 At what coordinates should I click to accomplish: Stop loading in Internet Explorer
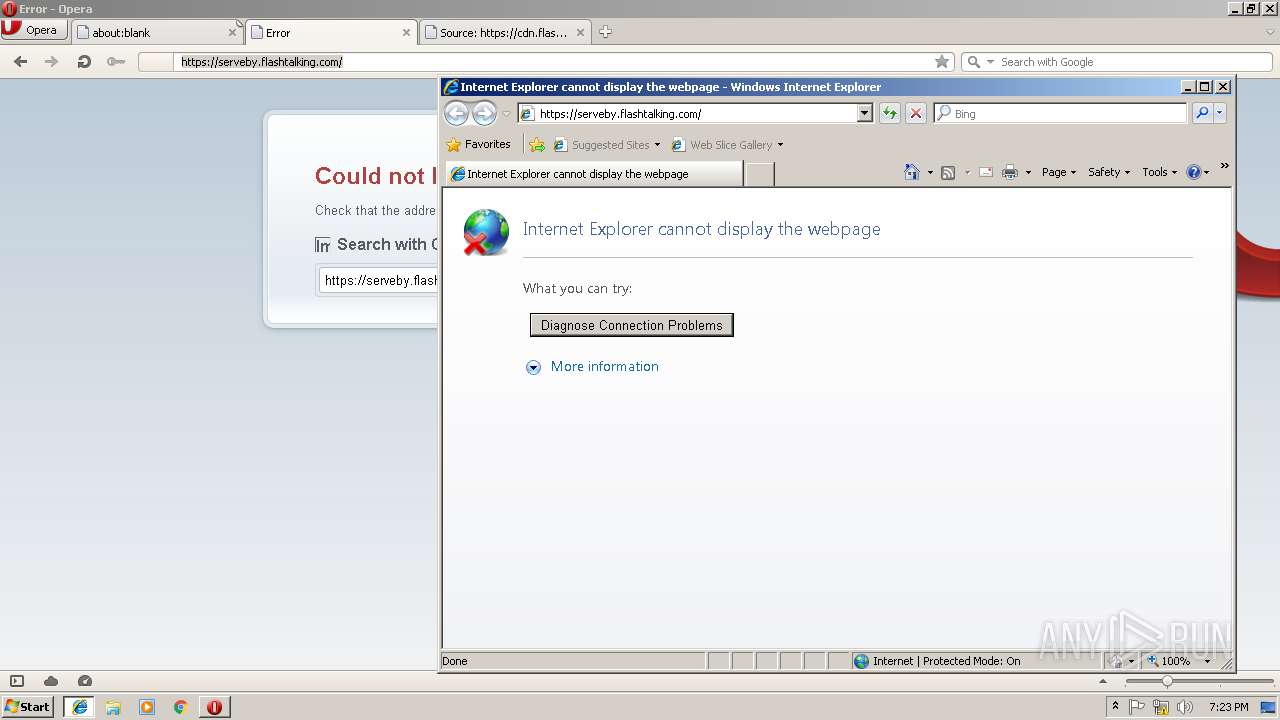click(915, 114)
